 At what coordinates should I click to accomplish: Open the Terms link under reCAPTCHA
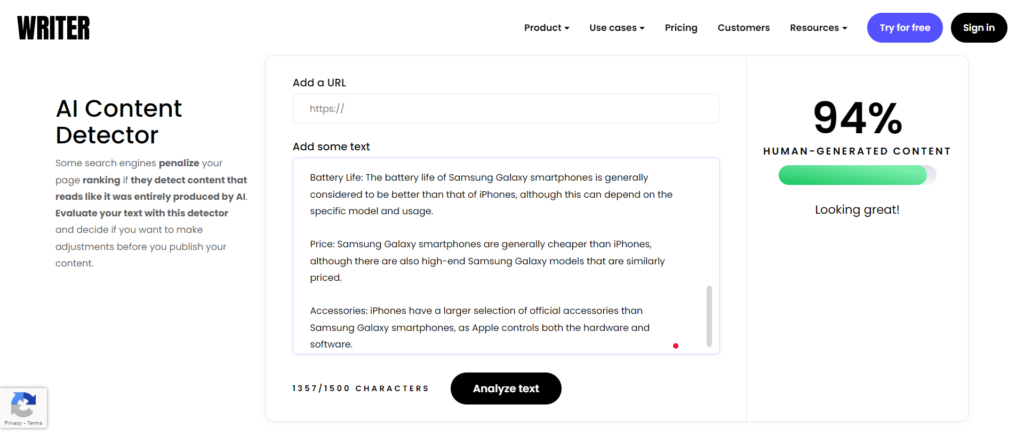coord(35,423)
